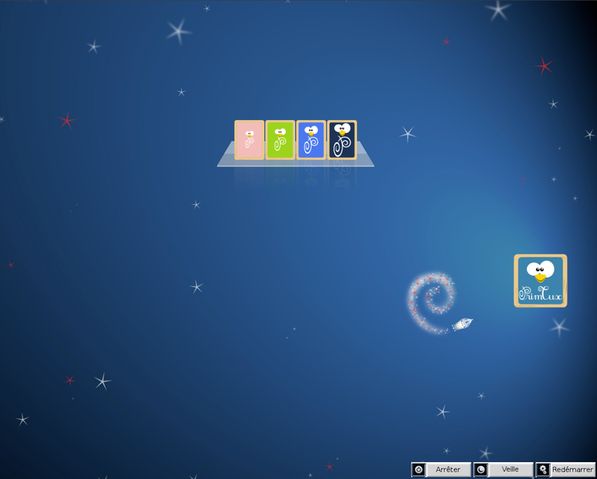Click the restart icon beside Redémarrer
Image resolution: width=597 pixels, height=479 pixels.
[543, 469]
